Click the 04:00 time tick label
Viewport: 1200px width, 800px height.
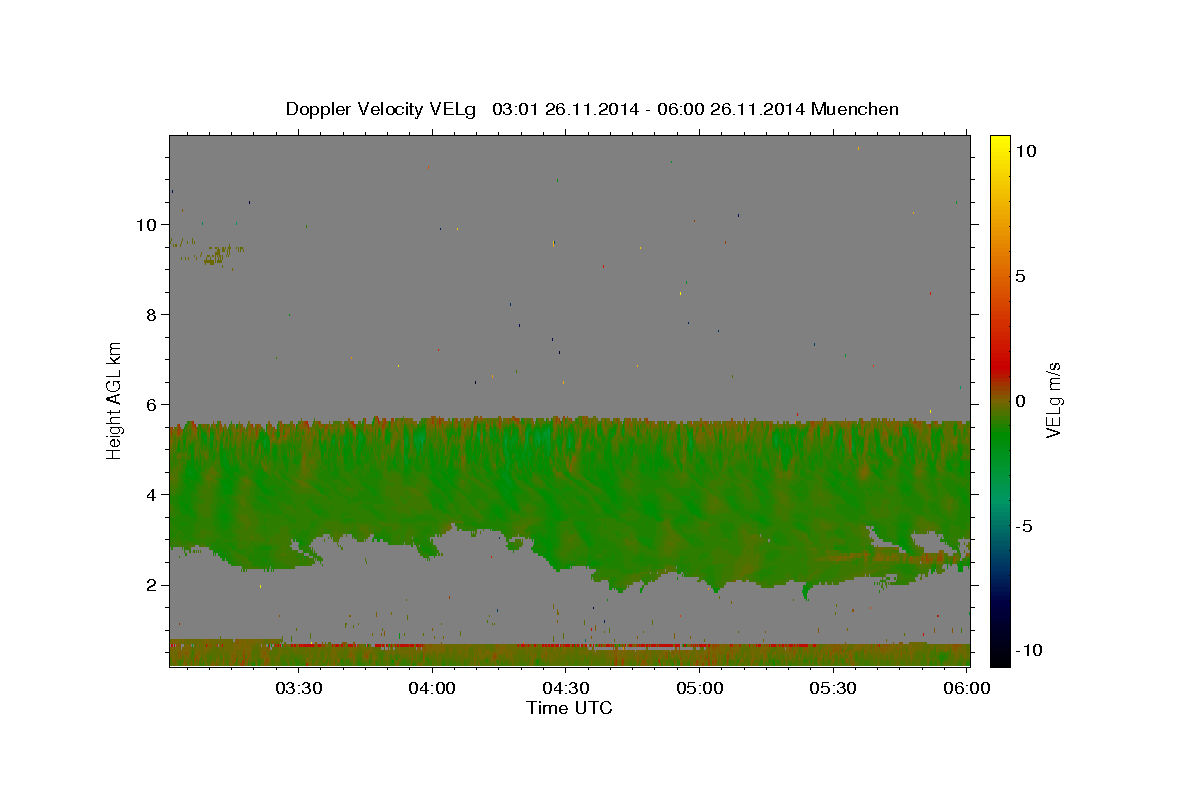pyautogui.click(x=432, y=688)
